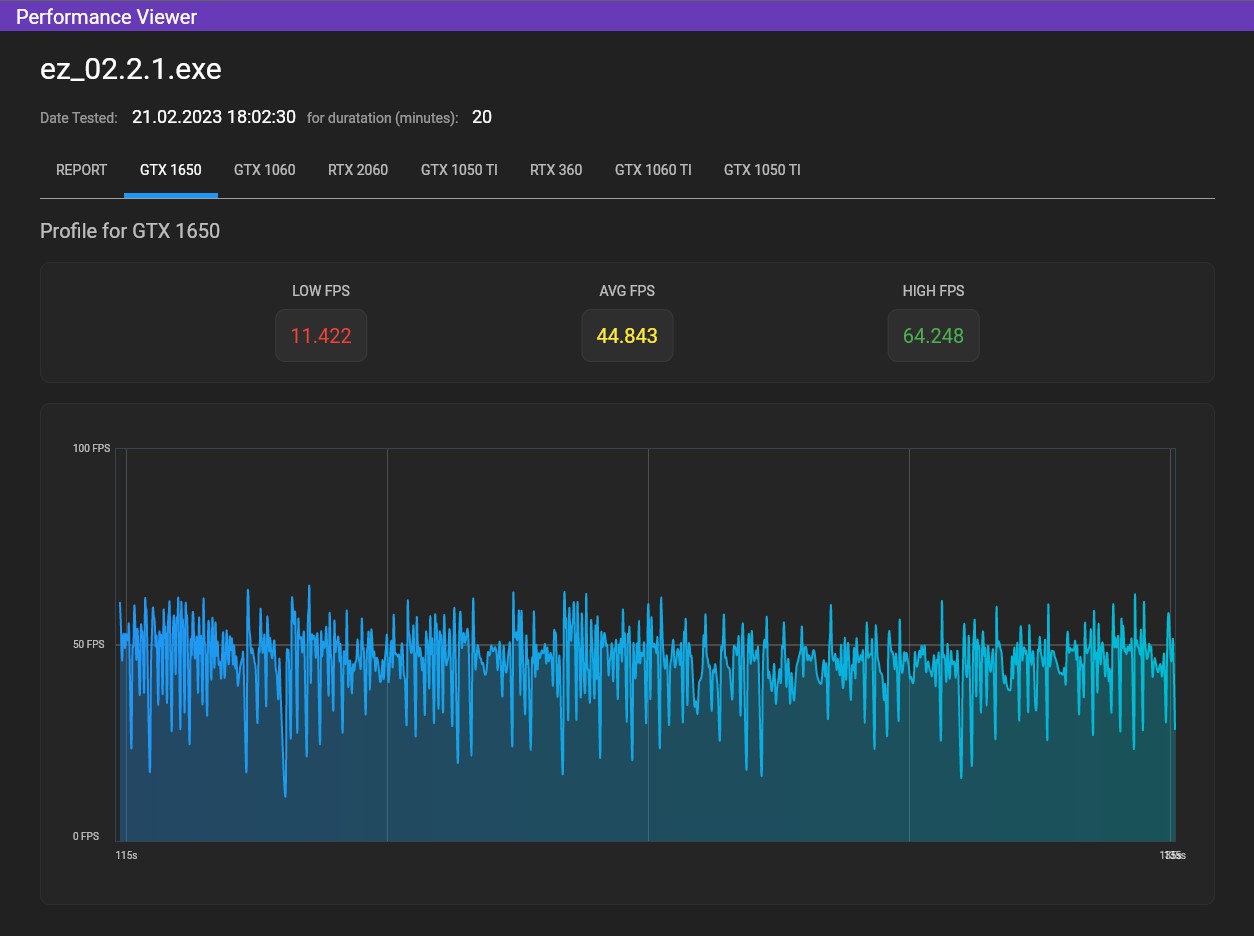Open the GTX 1060 TI tab
1254x936 pixels.
[653, 170]
